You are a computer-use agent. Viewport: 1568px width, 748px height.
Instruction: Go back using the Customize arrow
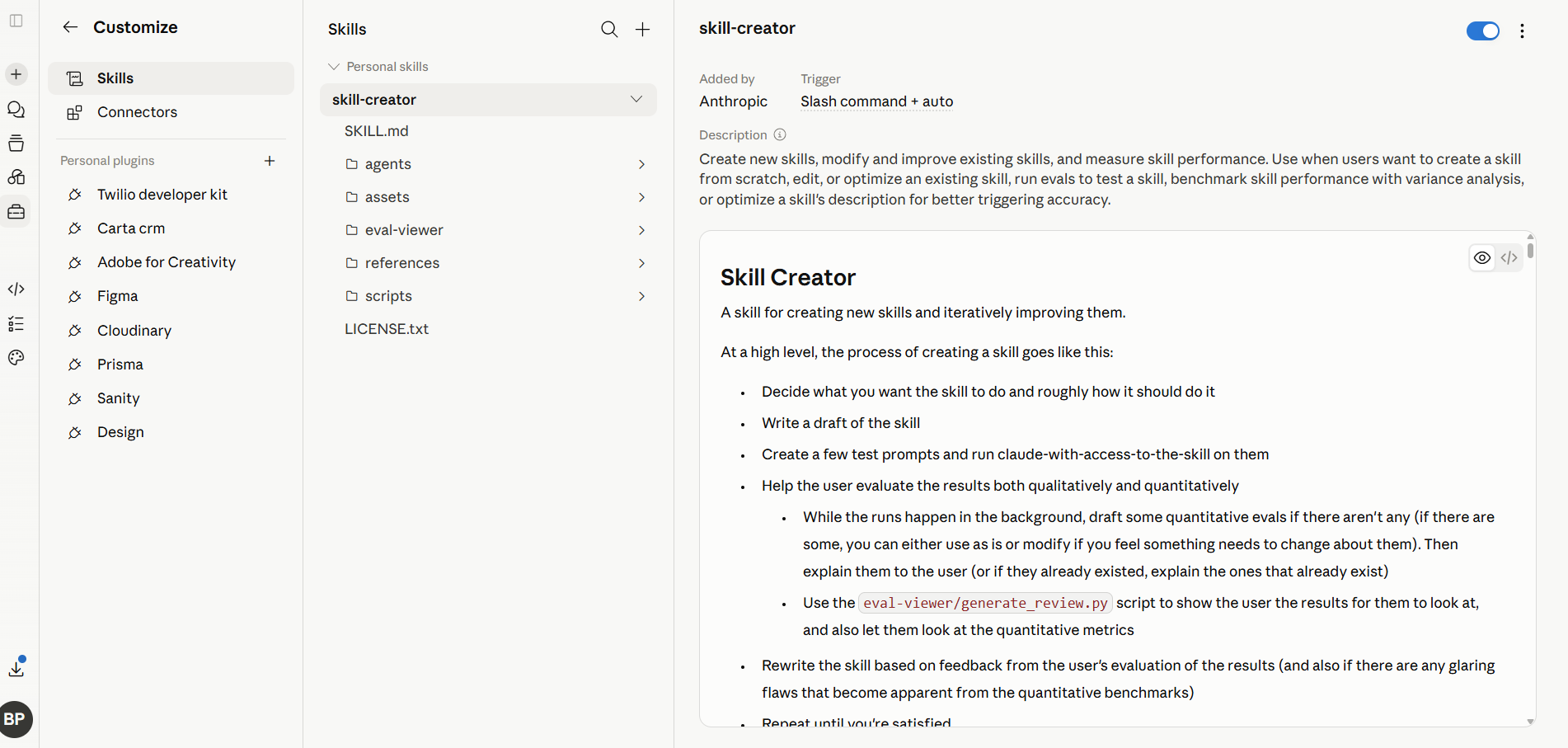point(70,27)
